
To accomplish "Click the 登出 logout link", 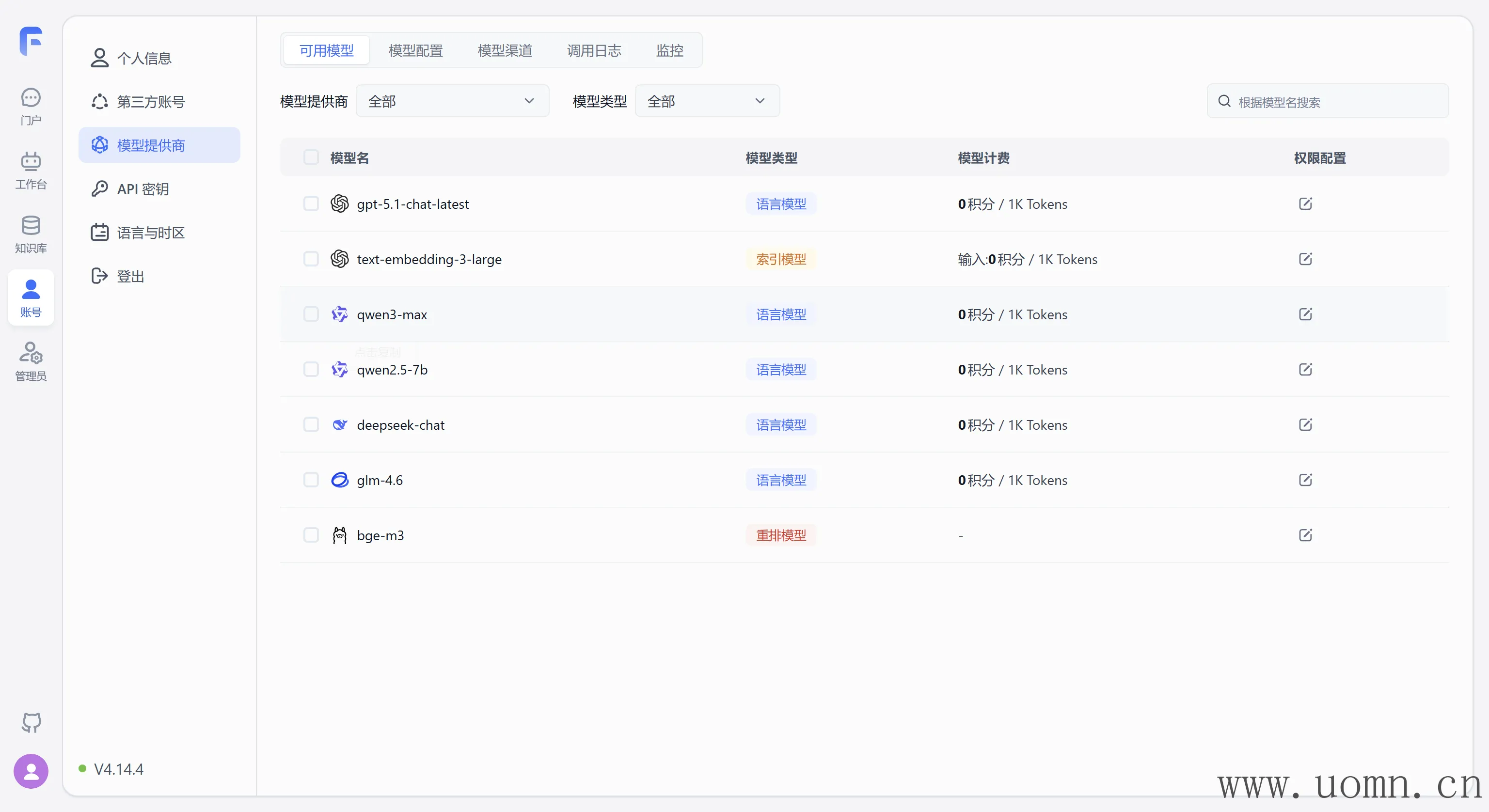I will [131, 276].
